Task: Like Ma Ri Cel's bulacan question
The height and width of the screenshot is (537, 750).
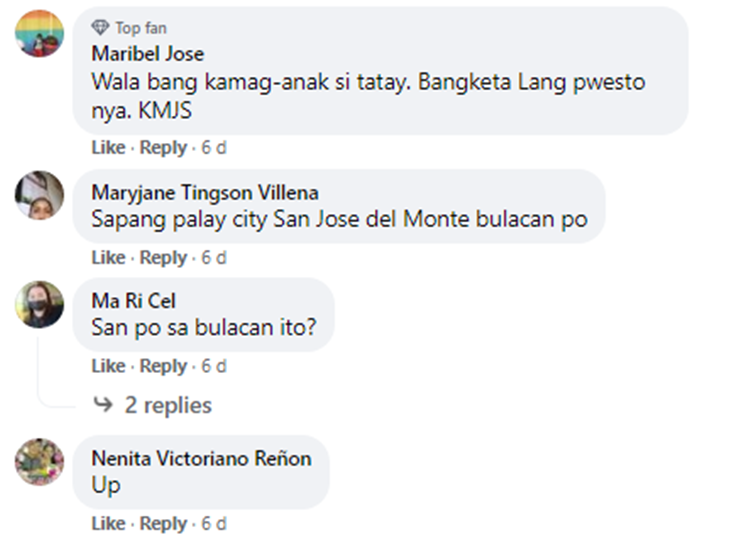Action: [x=109, y=366]
